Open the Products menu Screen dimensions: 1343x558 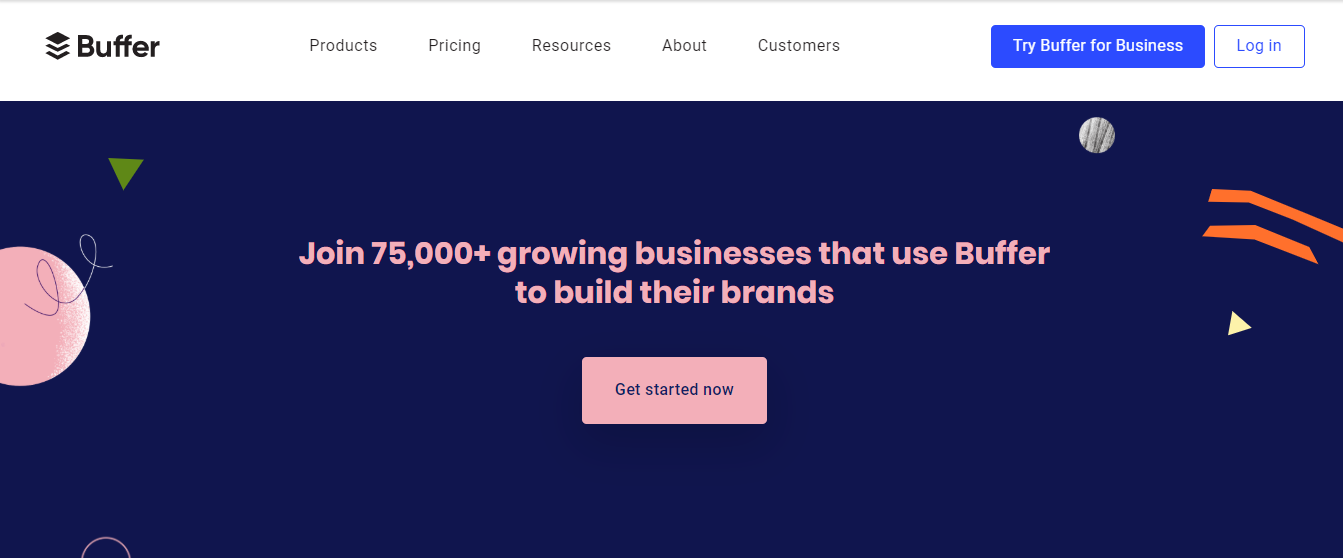pyautogui.click(x=343, y=46)
